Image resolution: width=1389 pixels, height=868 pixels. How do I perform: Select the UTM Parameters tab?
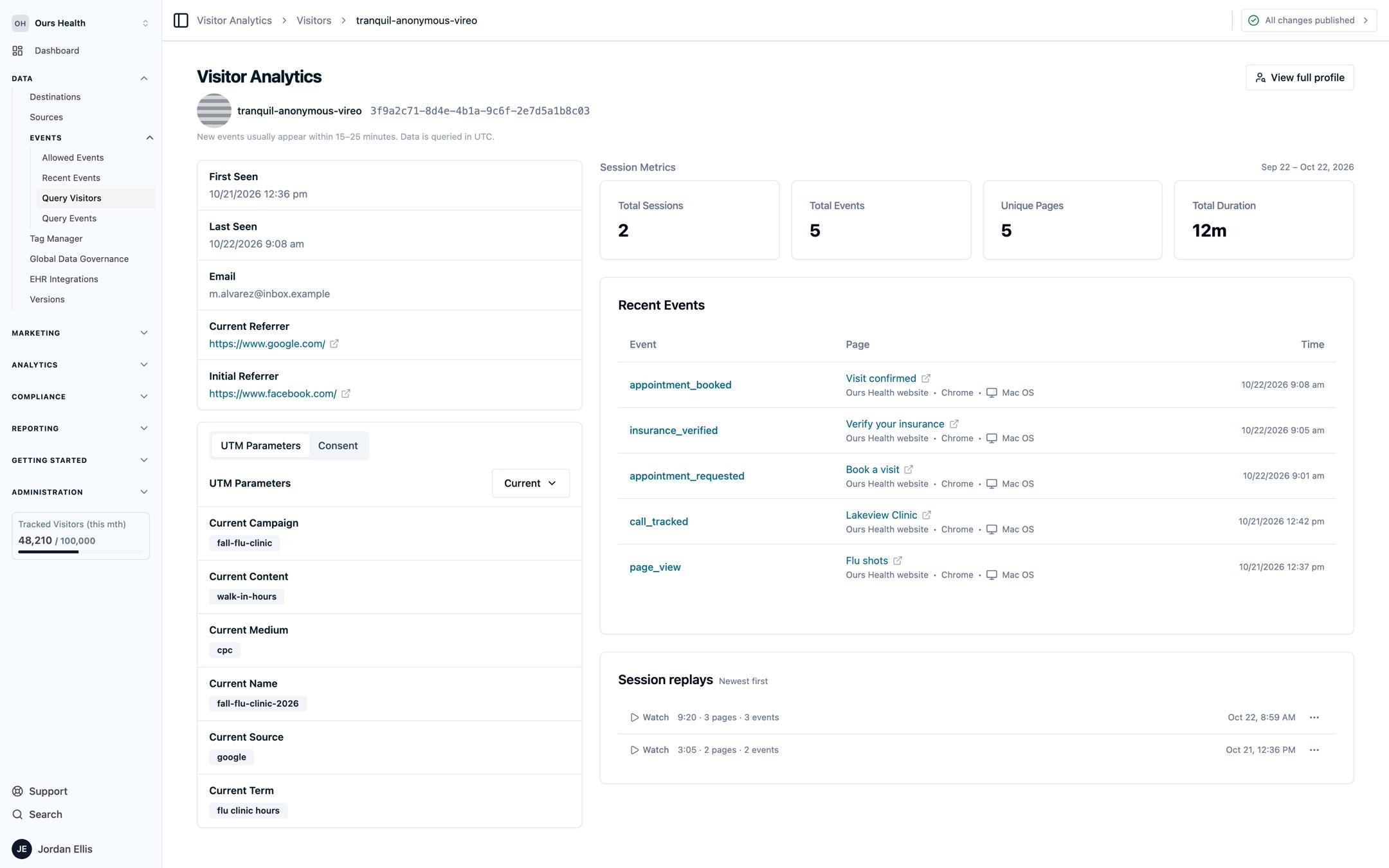(260, 446)
